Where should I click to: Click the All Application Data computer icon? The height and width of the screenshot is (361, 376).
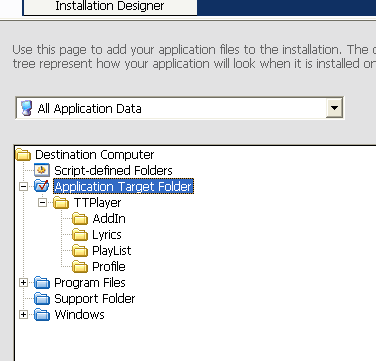26,108
